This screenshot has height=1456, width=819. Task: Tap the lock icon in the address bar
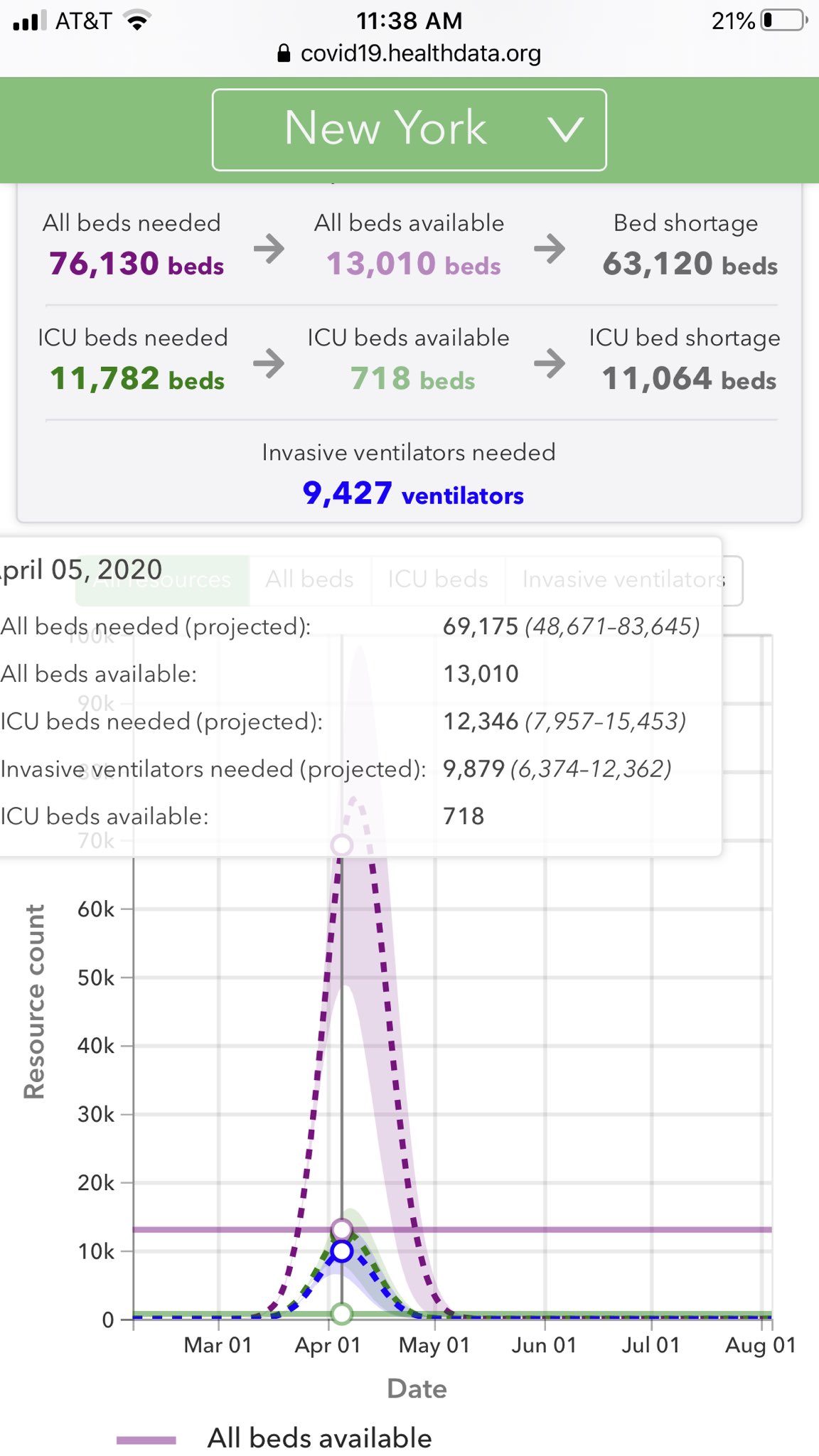coord(284,53)
